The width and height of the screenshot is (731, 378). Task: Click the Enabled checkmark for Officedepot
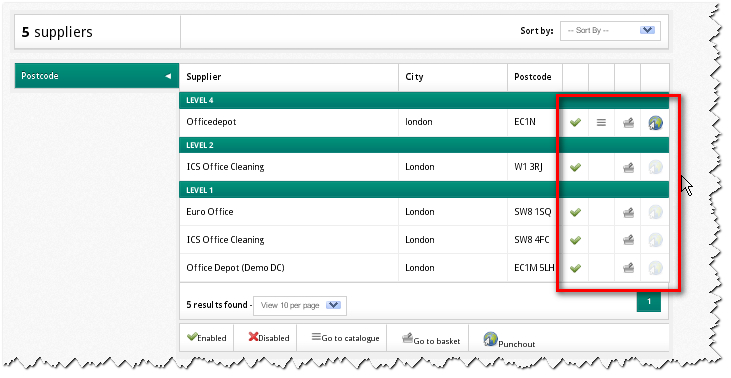point(576,123)
